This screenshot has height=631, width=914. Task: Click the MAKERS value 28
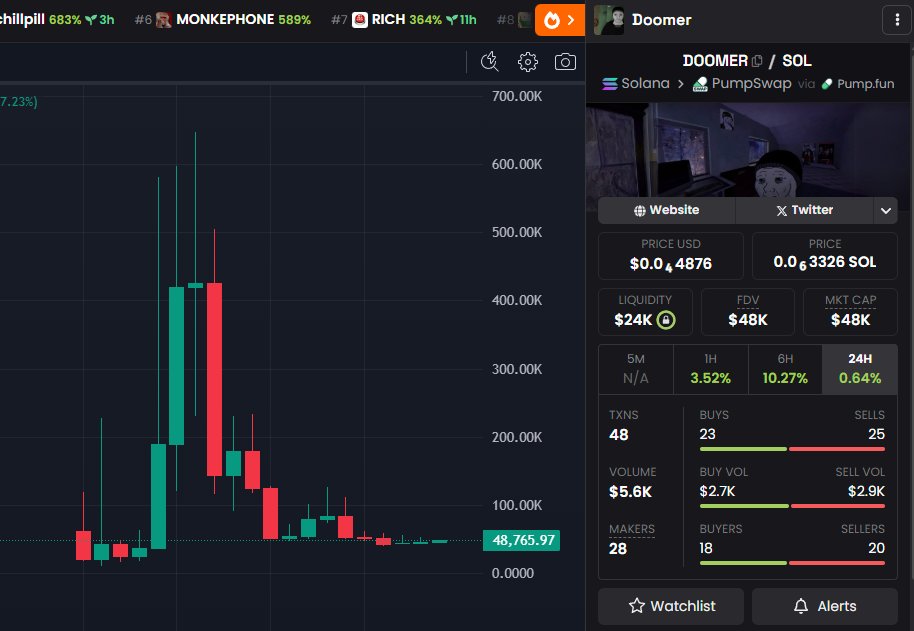[618, 549]
